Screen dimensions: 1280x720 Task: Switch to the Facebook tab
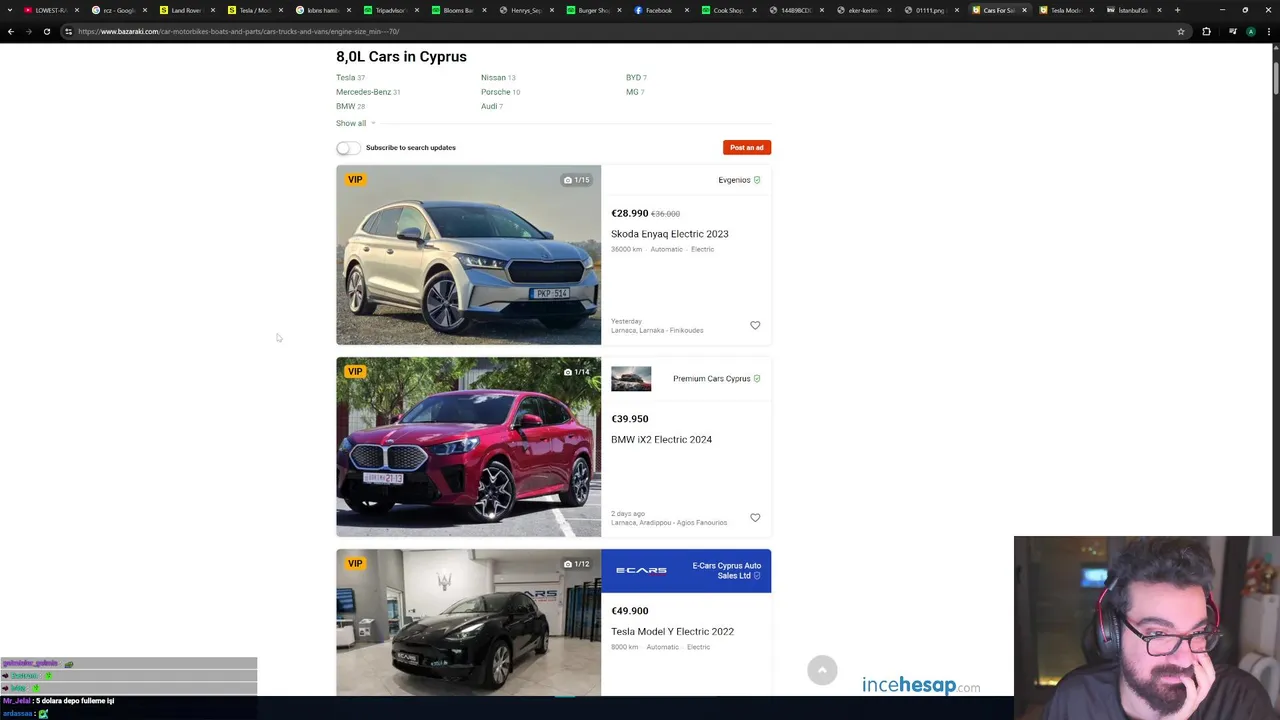click(x=660, y=10)
